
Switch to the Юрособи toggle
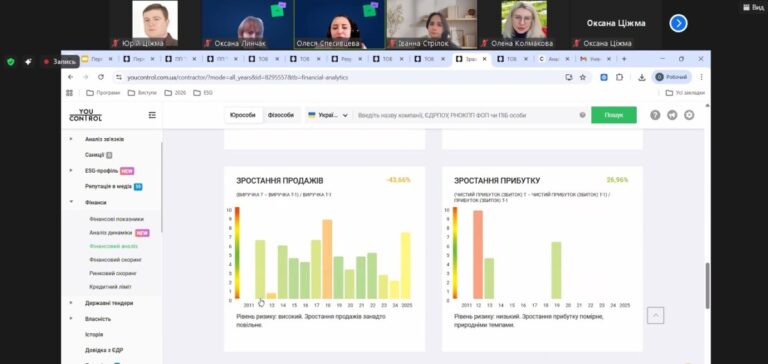pos(243,116)
